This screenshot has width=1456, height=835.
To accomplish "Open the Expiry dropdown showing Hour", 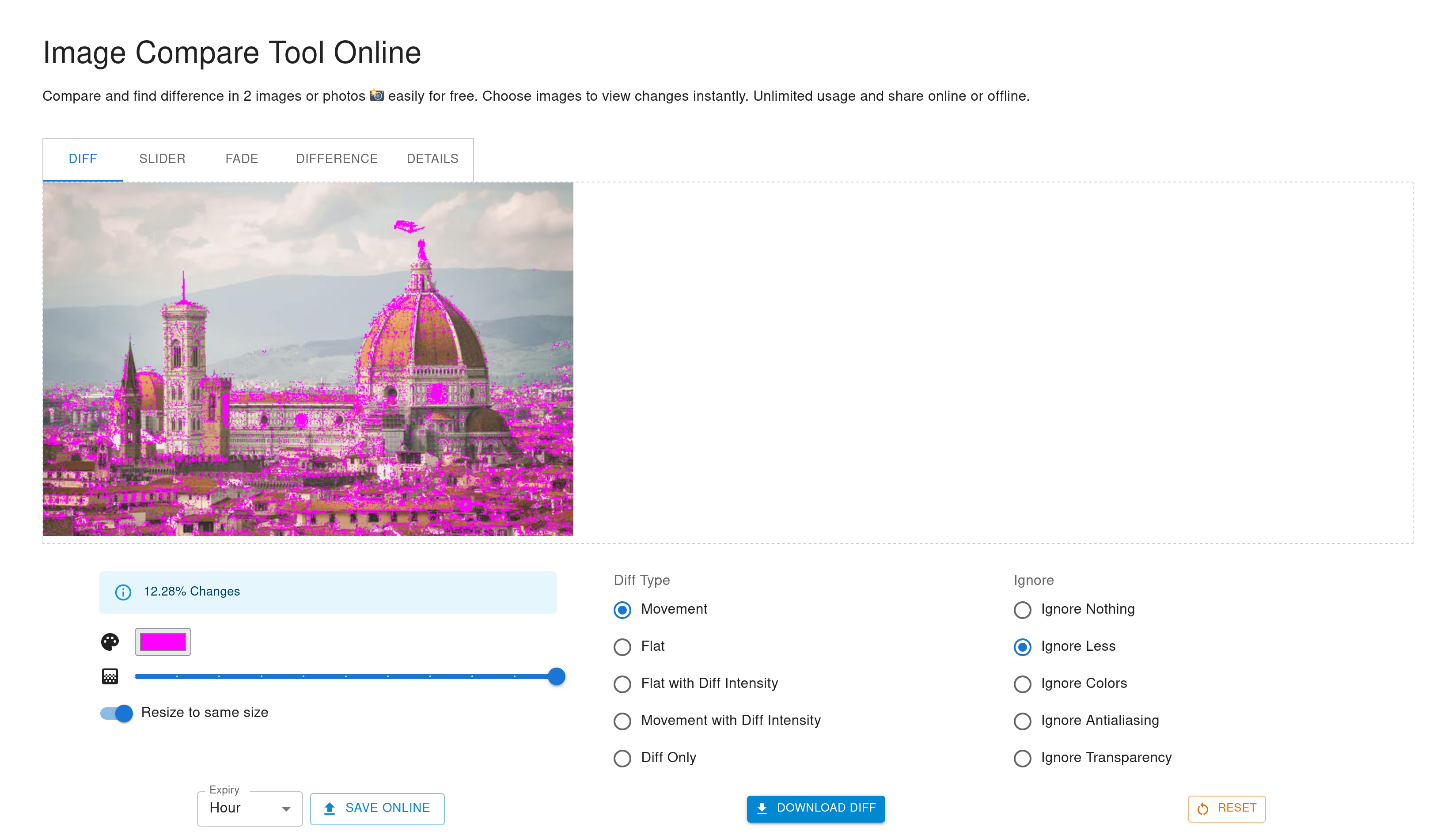I will tap(241, 808).
